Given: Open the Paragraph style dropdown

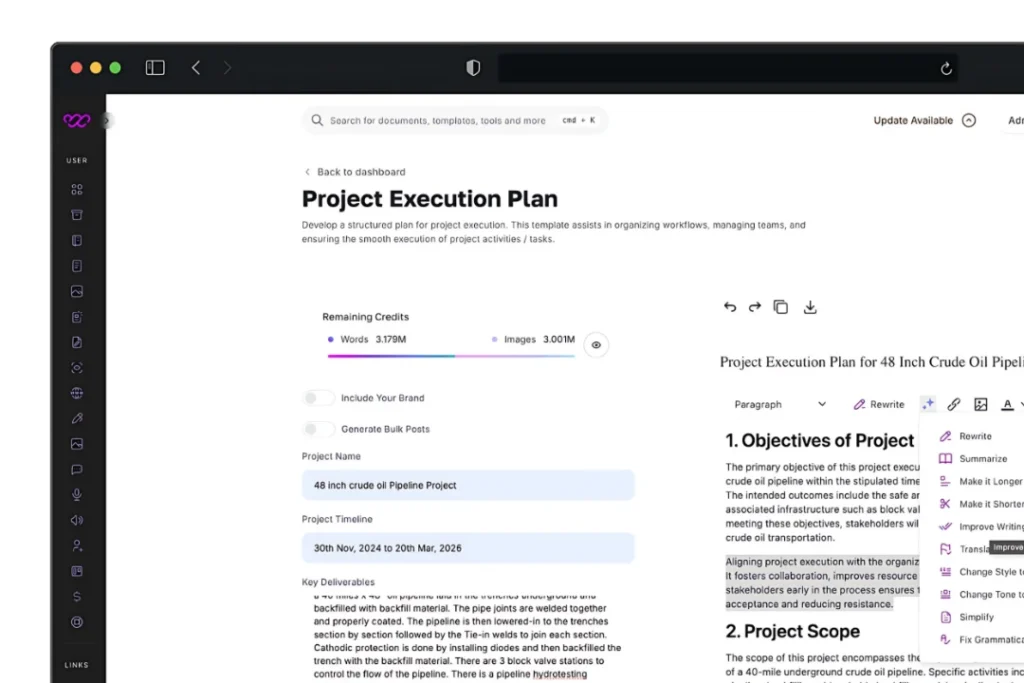Looking at the screenshot, I should (780, 404).
